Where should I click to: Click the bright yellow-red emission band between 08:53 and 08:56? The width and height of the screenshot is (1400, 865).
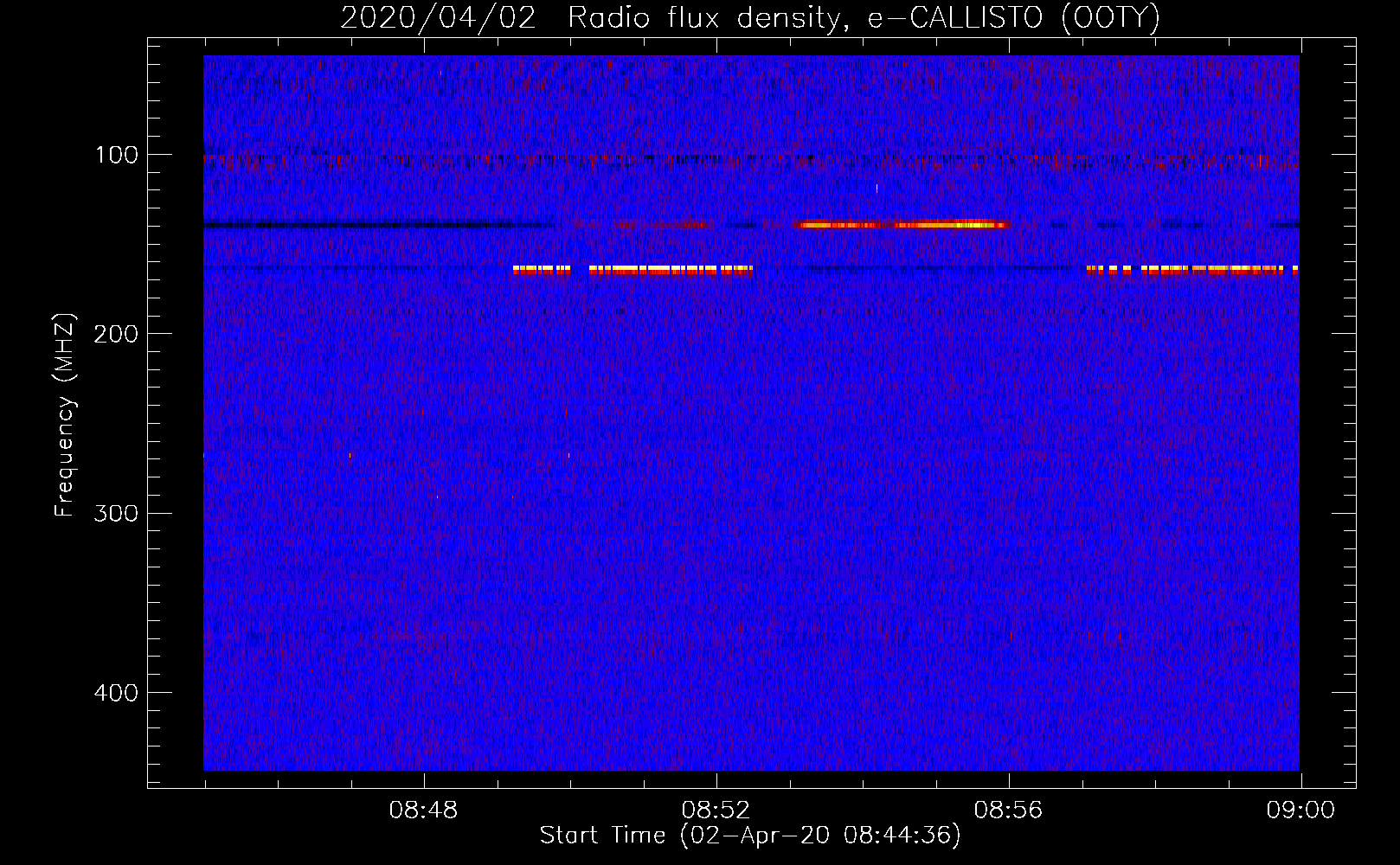902,225
